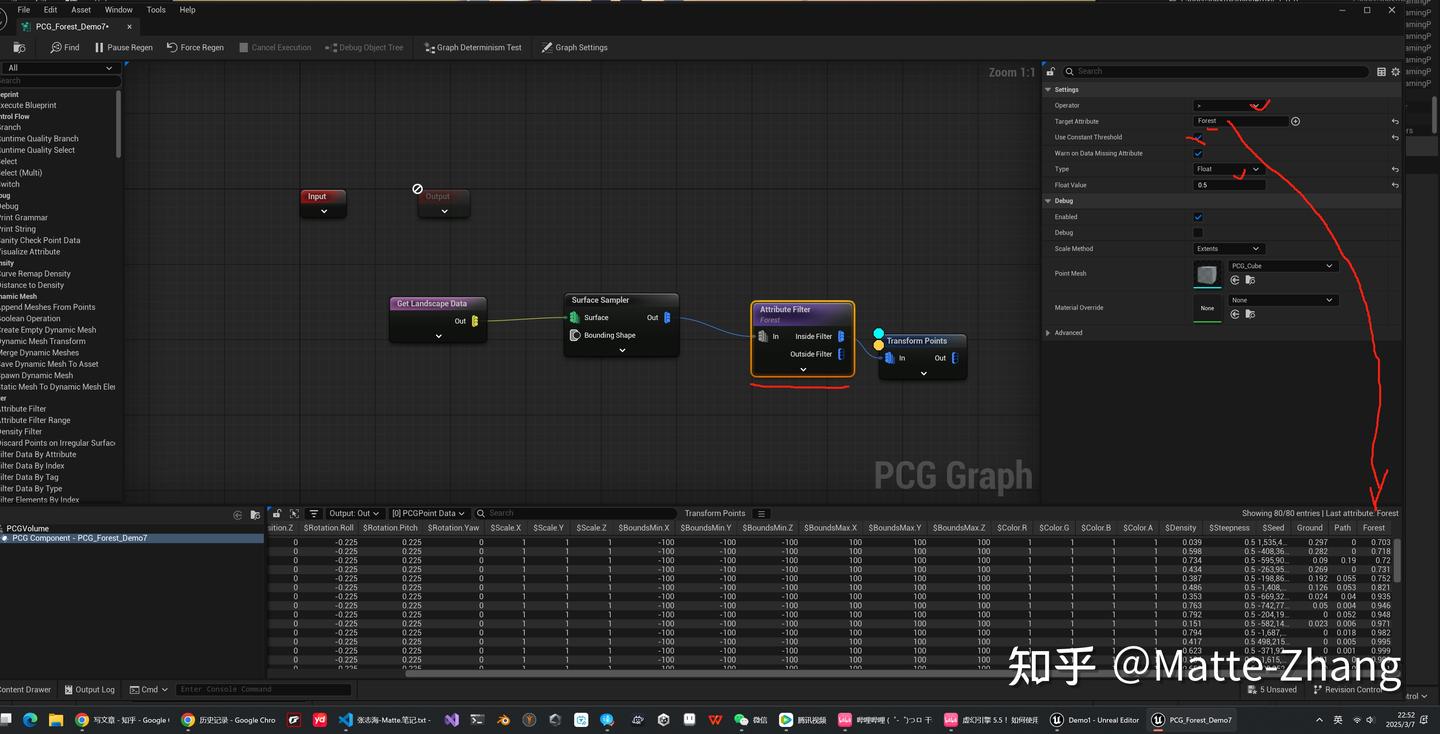Click the Force Regen icon
The width and height of the screenshot is (1440, 734).
pos(174,47)
